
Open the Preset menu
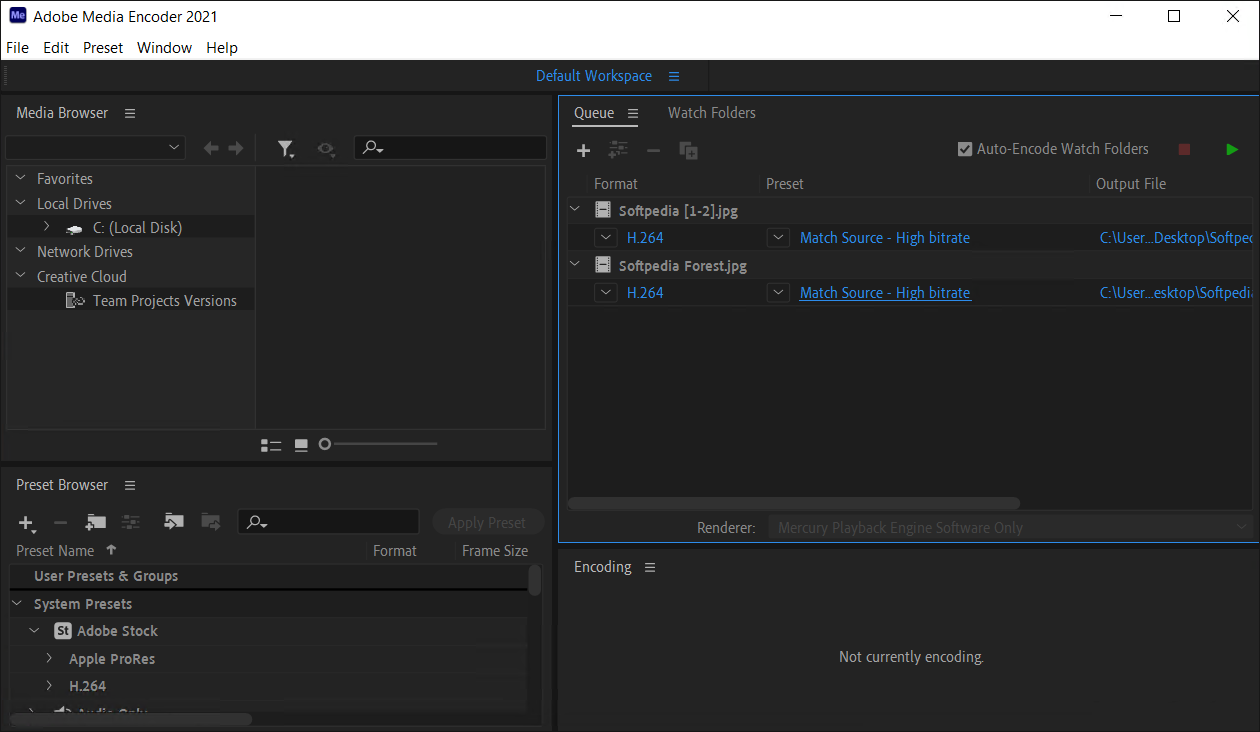103,47
